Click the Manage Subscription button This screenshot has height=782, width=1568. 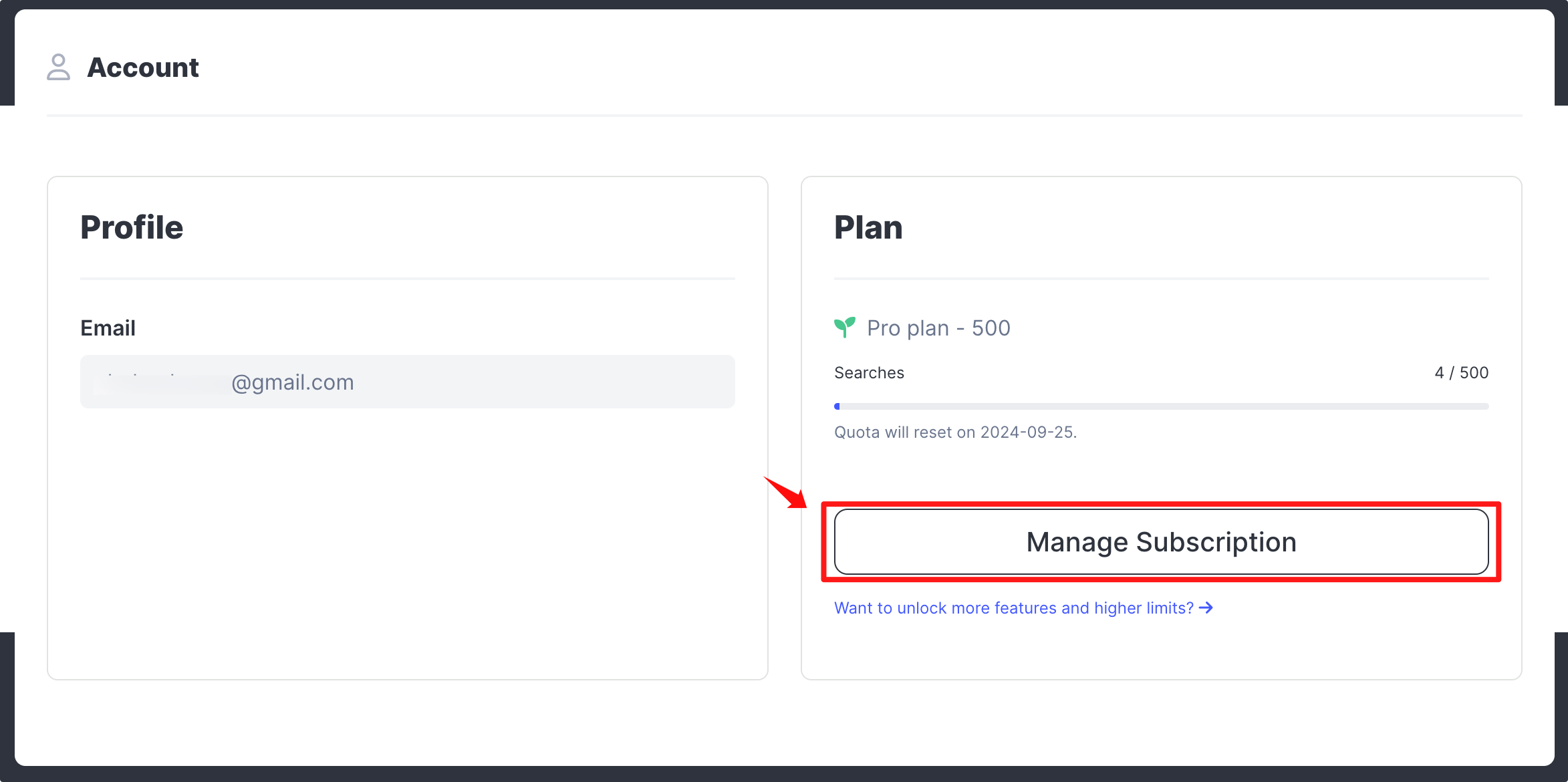point(1161,541)
